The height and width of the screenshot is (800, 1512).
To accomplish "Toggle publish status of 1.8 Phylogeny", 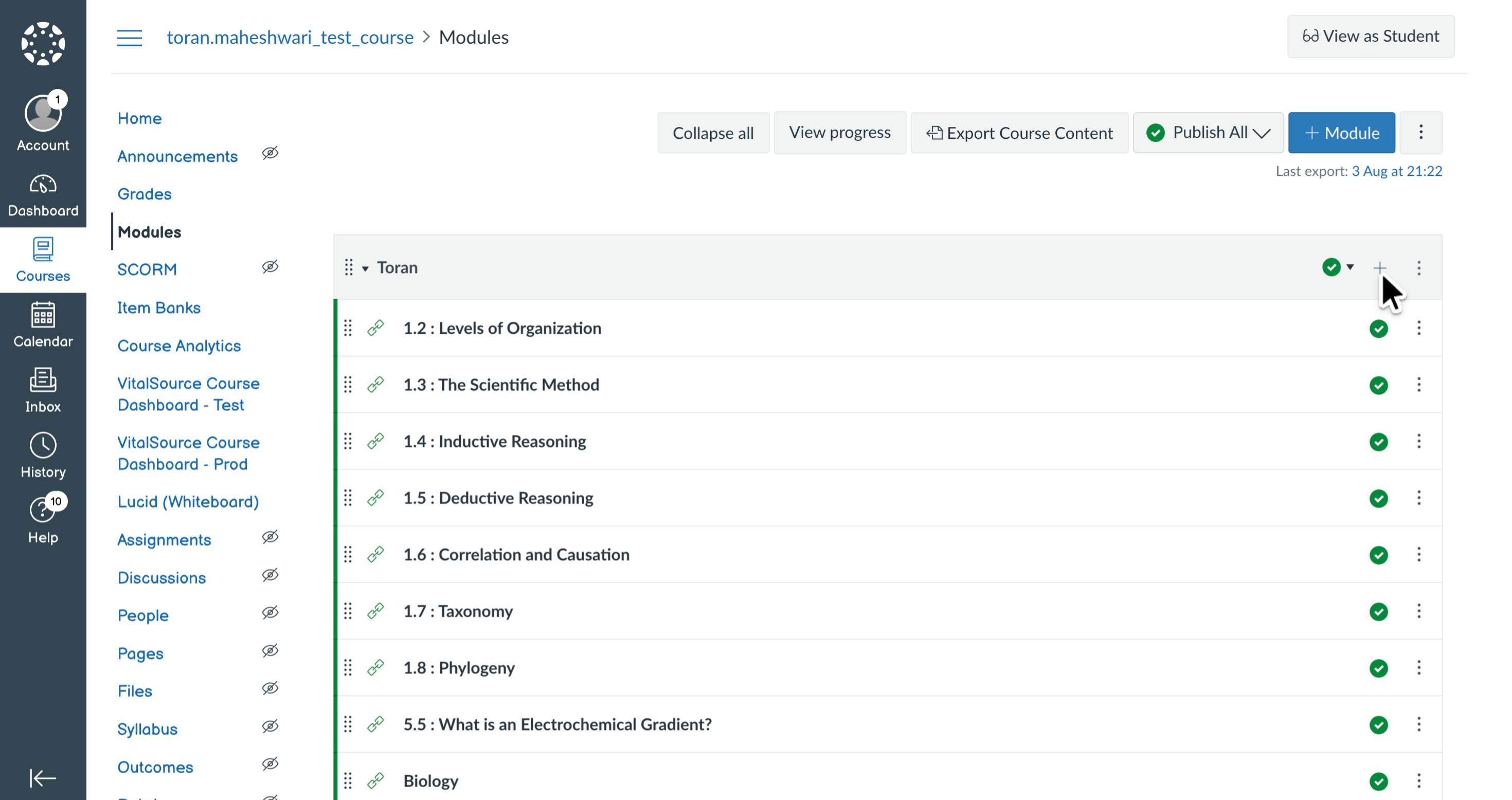I will point(1379,668).
